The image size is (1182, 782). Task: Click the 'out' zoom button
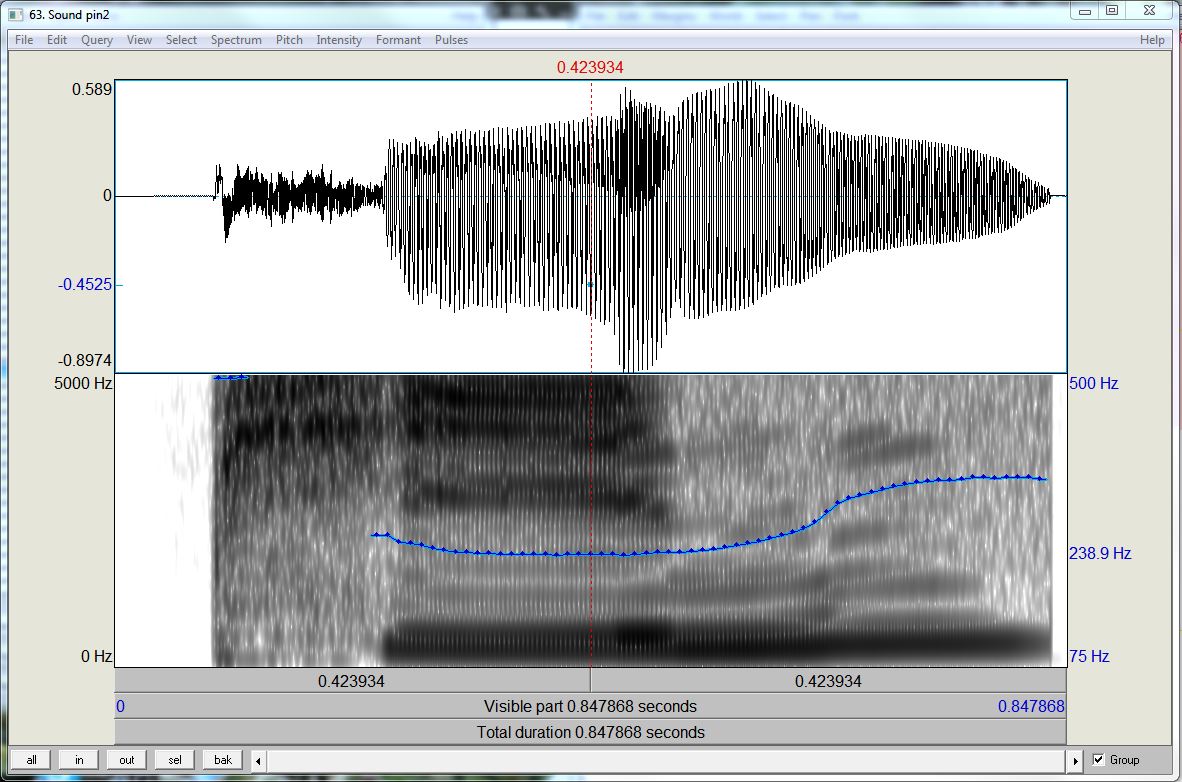coord(127,760)
